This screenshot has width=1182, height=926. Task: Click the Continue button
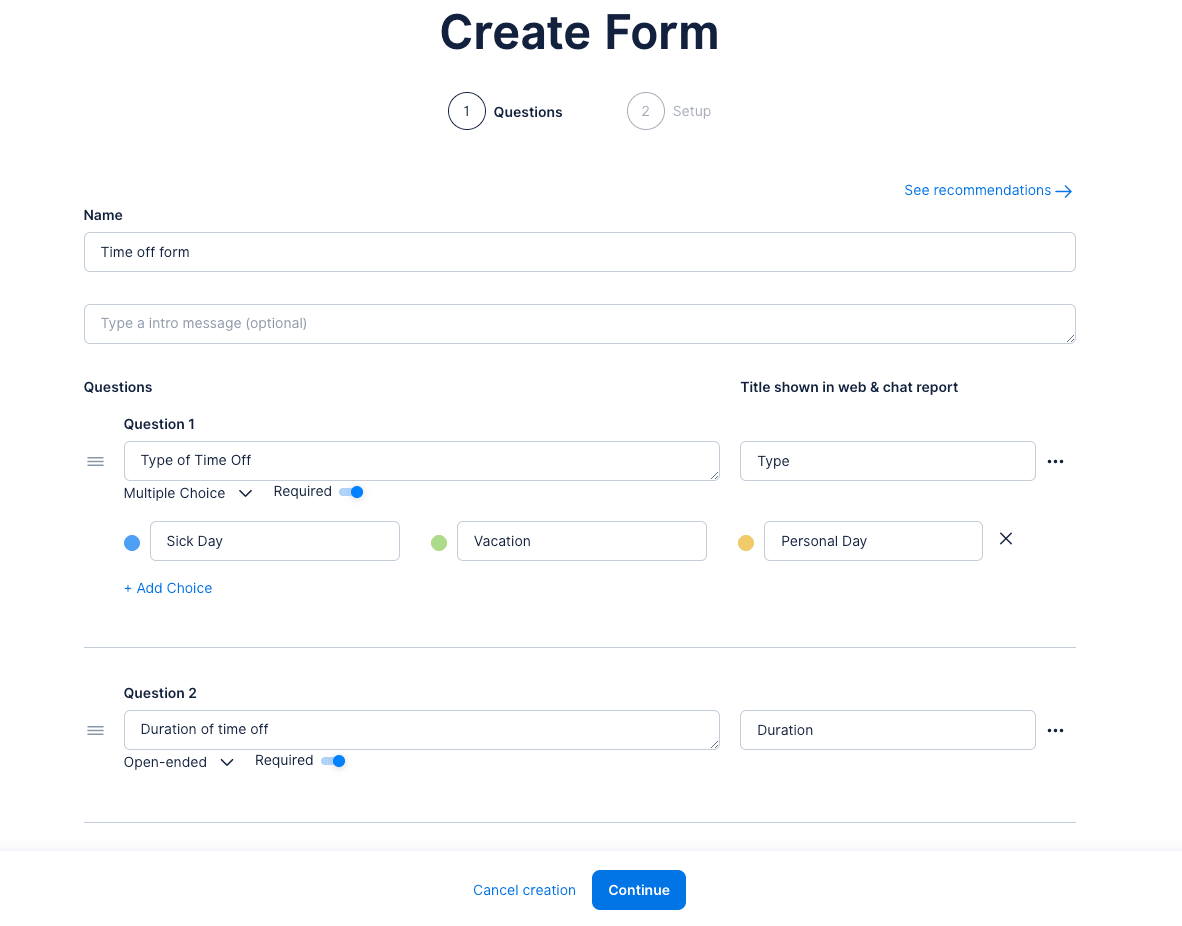coord(638,890)
